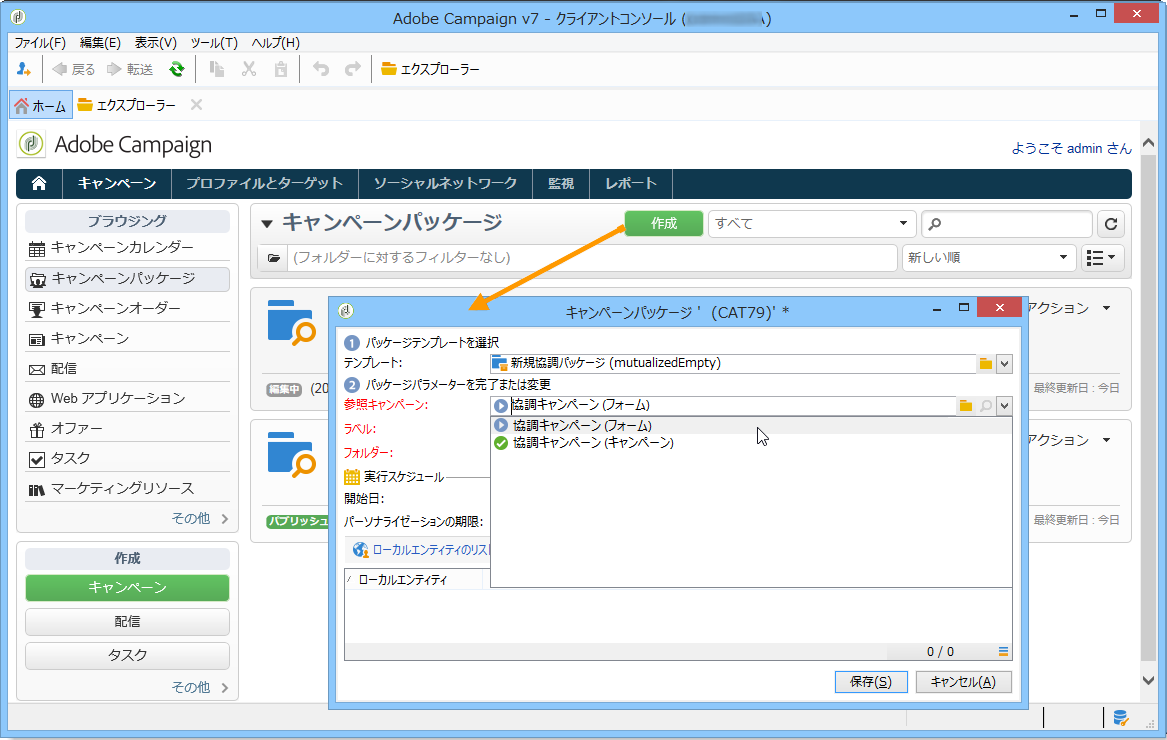This screenshot has width=1167, height=740.
Task: Click the Forward (転送) toolbar button
Action: tap(130, 69)
